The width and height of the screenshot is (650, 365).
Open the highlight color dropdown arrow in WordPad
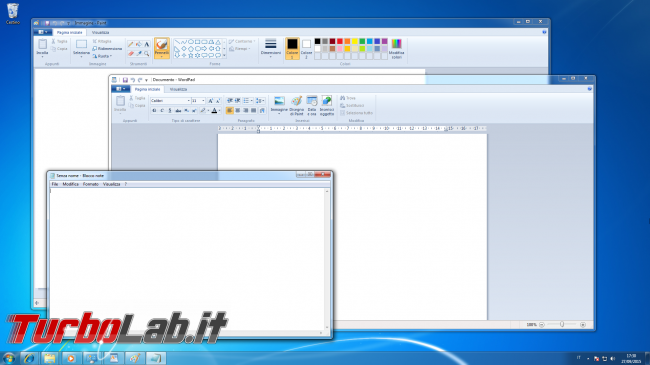[x=209, y=110]
